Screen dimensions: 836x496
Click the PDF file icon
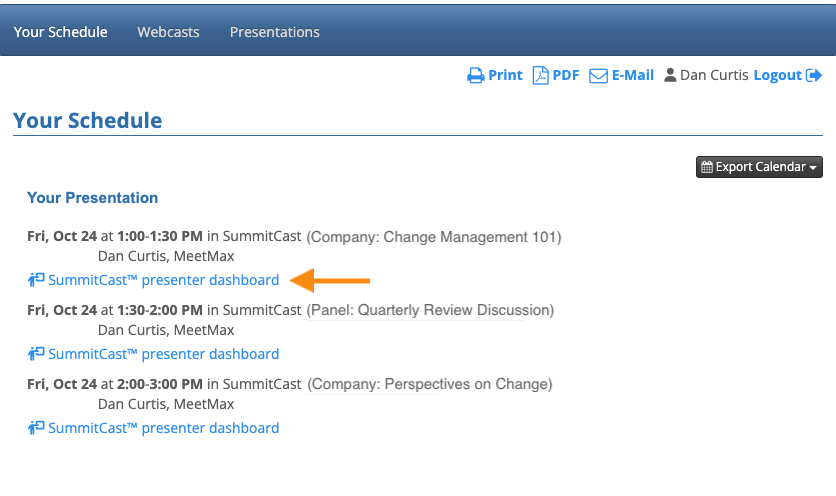point(540,76)
